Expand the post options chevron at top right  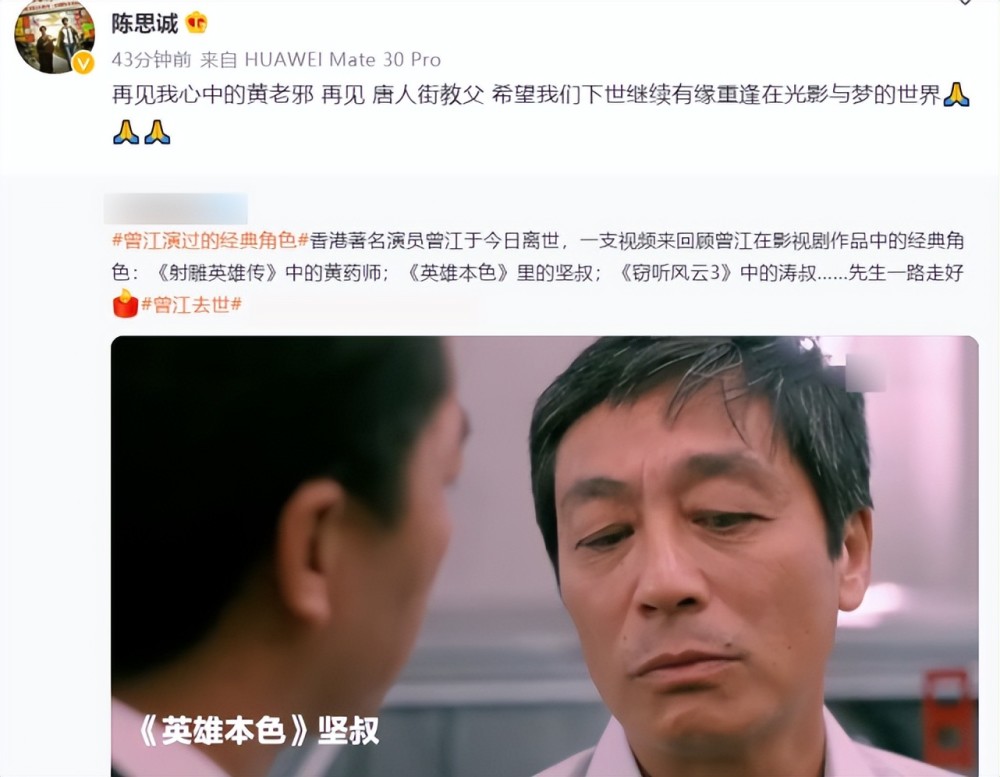pos(965,3)
